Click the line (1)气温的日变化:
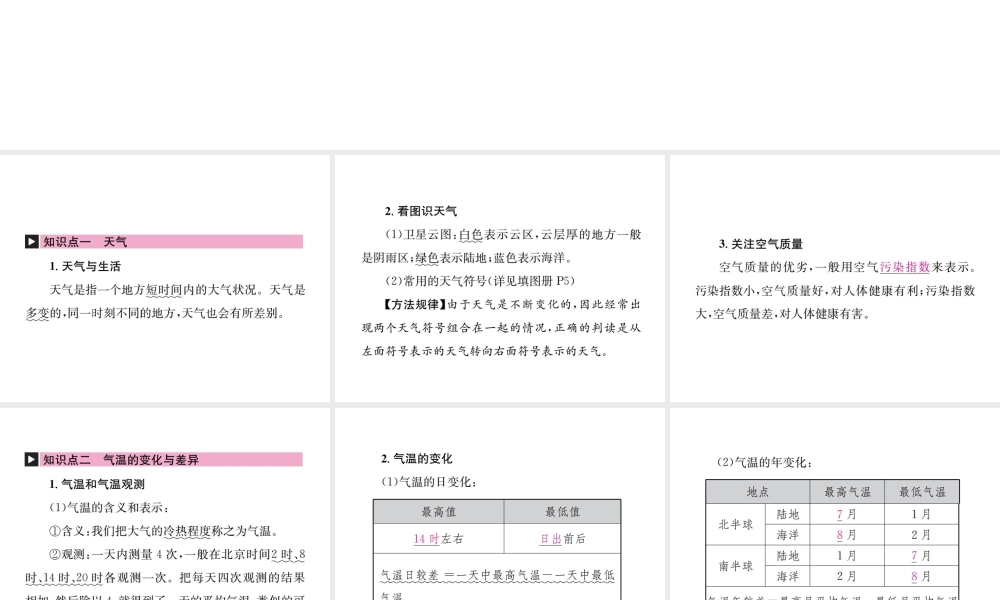The image size is (1000, 600). coord(429,482)
